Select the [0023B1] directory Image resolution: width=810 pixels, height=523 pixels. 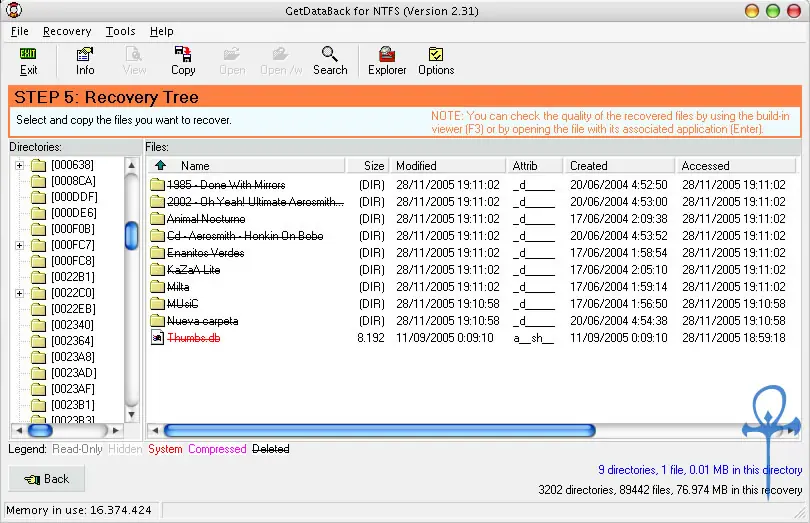tap(73, 405)
